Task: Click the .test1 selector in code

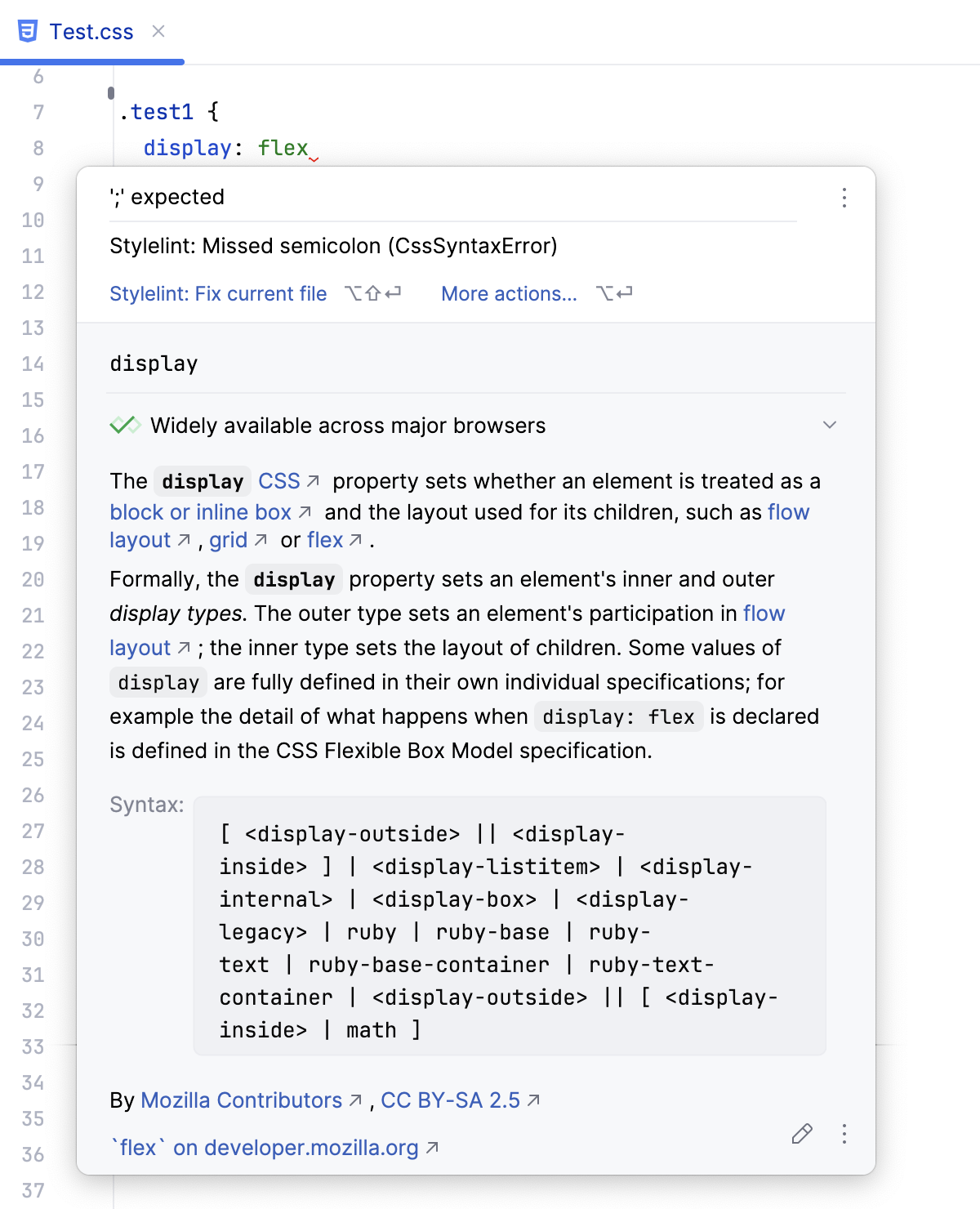Action: tap(157, 112)
